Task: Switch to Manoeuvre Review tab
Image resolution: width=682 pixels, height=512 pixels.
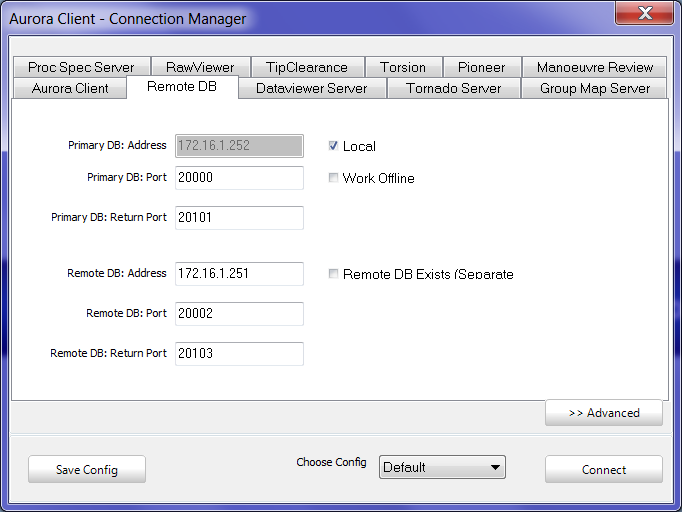Action: 595,67
